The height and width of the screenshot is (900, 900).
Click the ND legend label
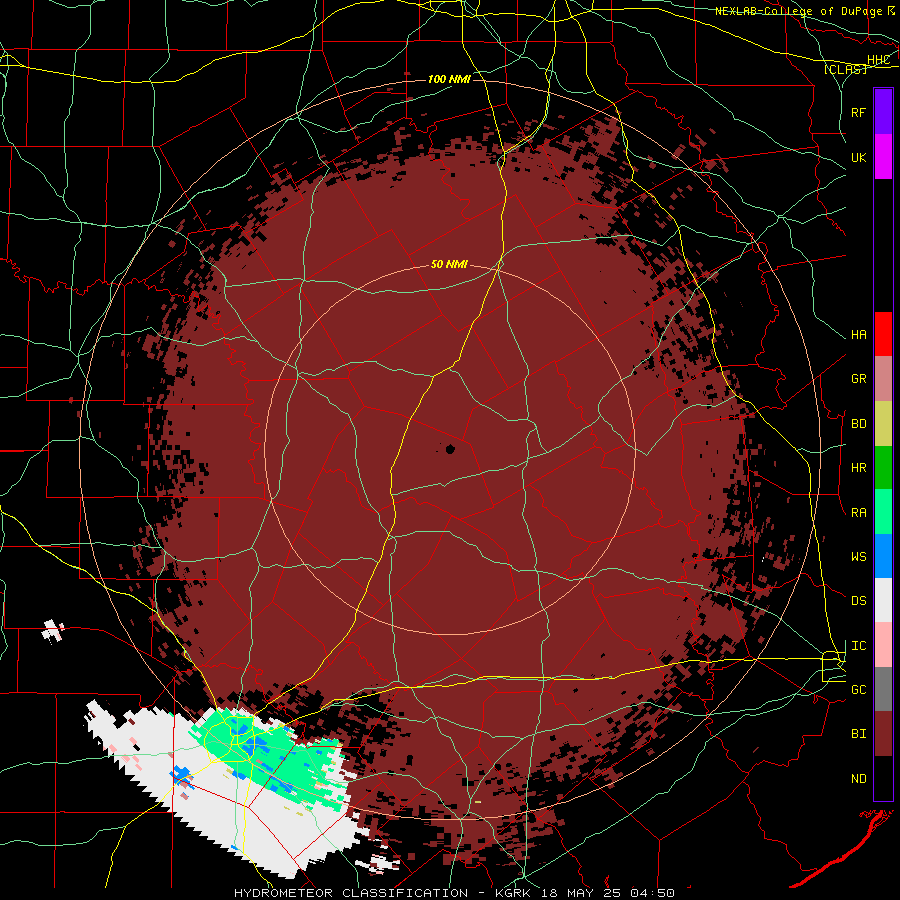pyautogui.click(x=859, y=779)
